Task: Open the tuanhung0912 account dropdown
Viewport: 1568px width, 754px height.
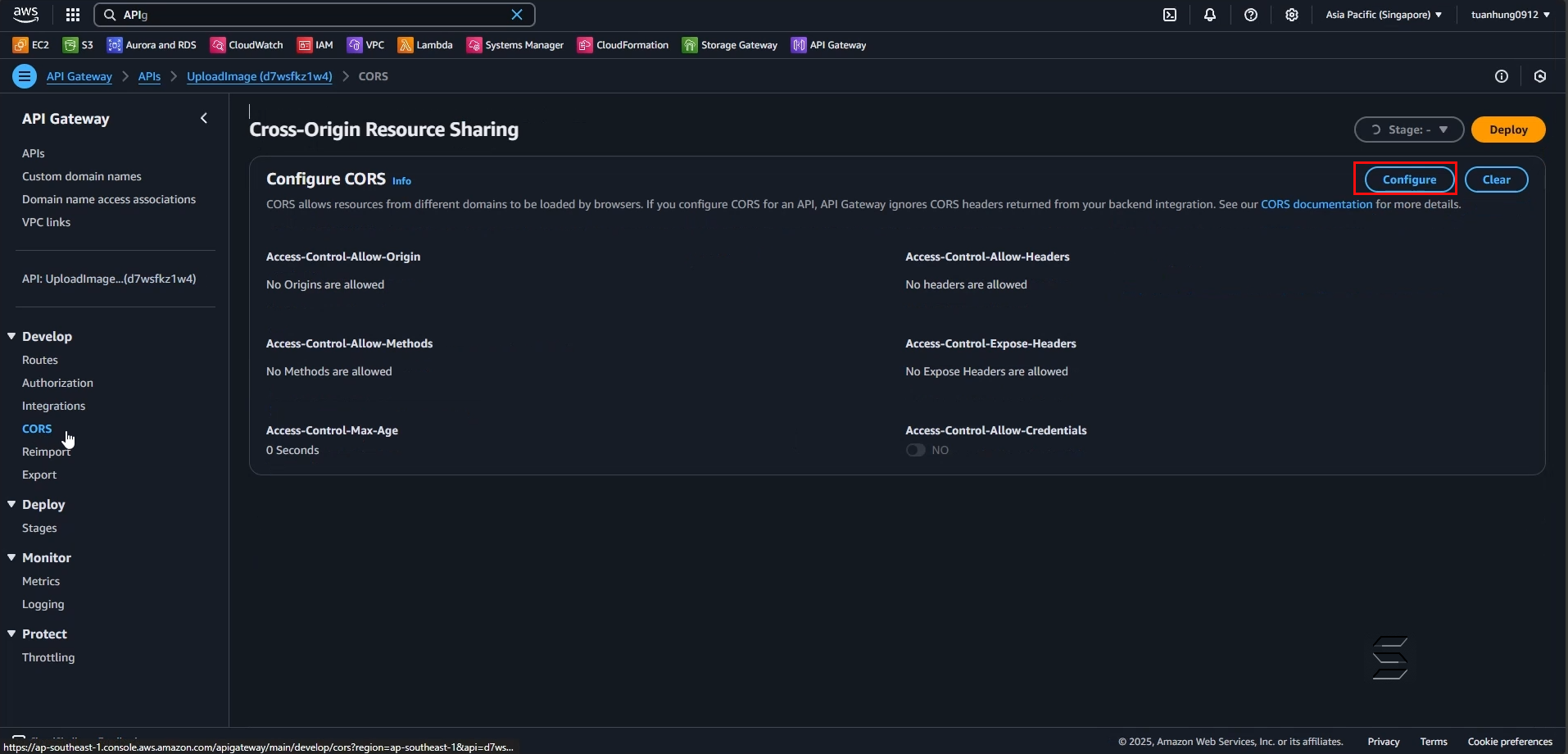Action: (x=1510, y=15)
